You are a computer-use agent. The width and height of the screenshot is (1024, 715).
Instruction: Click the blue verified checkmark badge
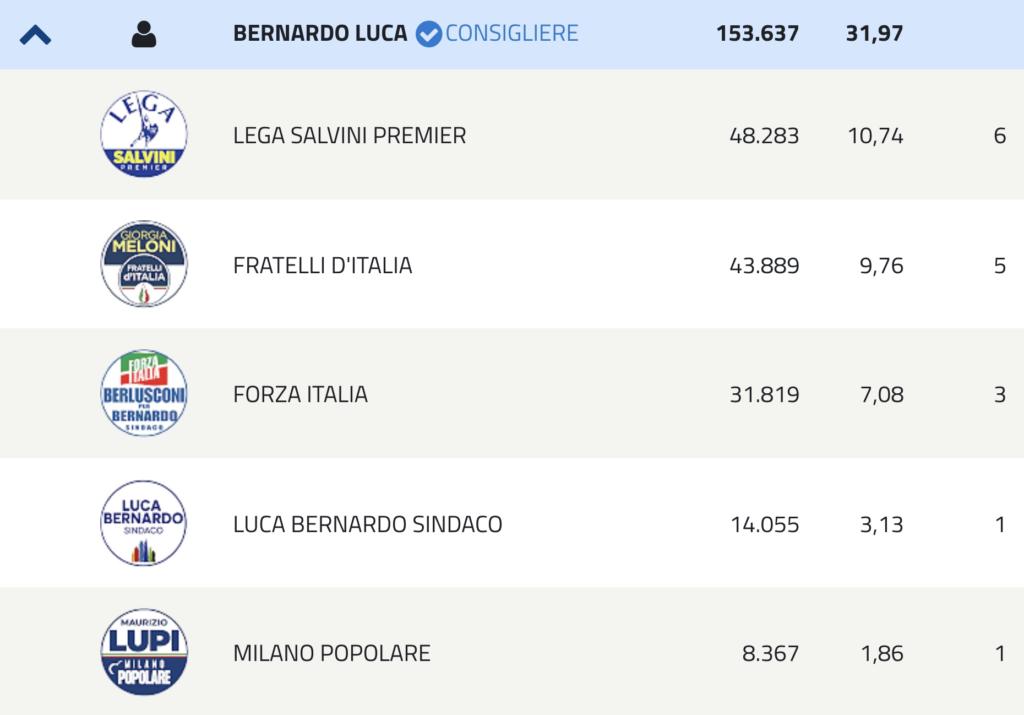[x=429, y=34]
